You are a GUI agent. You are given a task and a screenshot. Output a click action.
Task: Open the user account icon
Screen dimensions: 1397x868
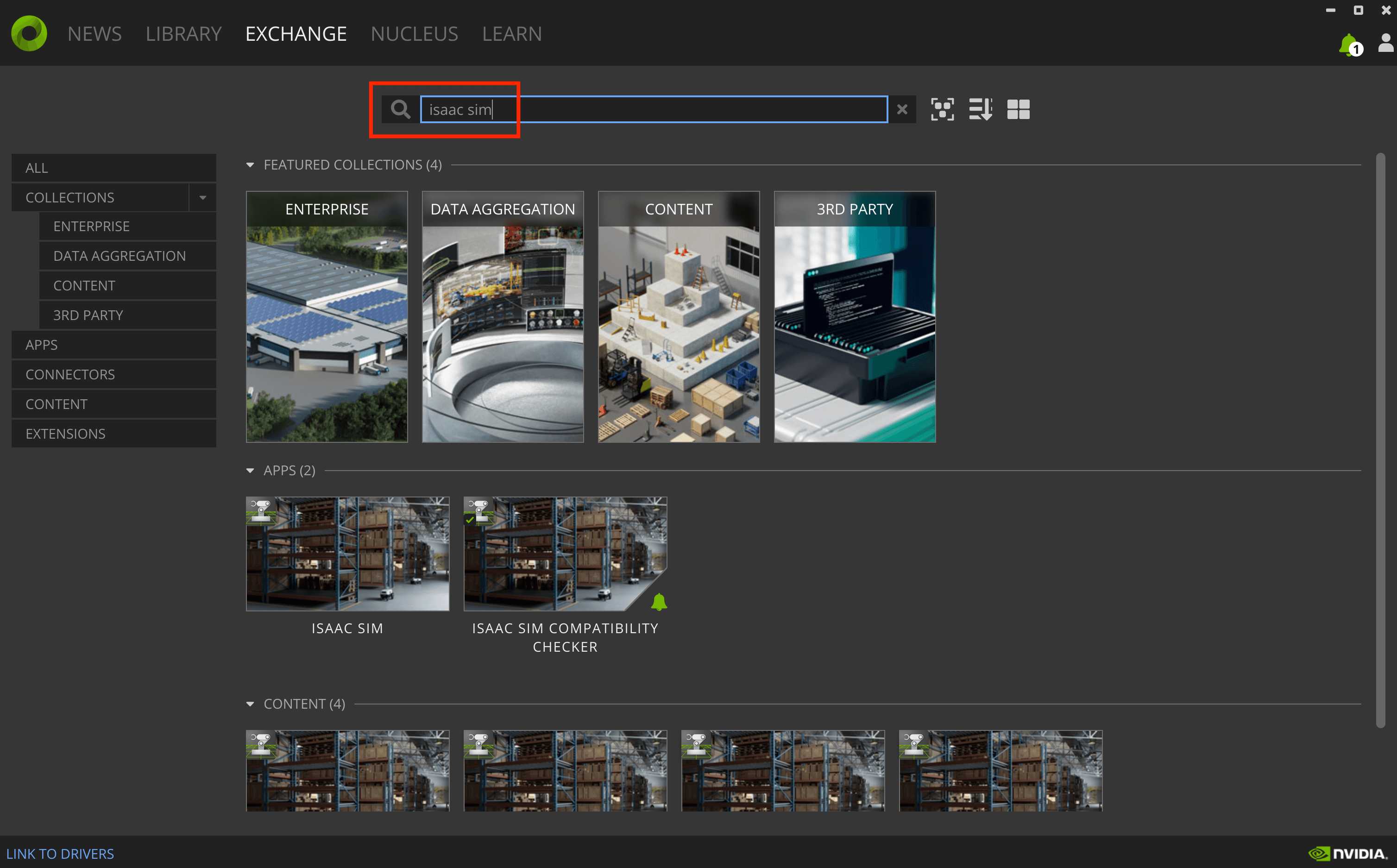click(1385, 43)
